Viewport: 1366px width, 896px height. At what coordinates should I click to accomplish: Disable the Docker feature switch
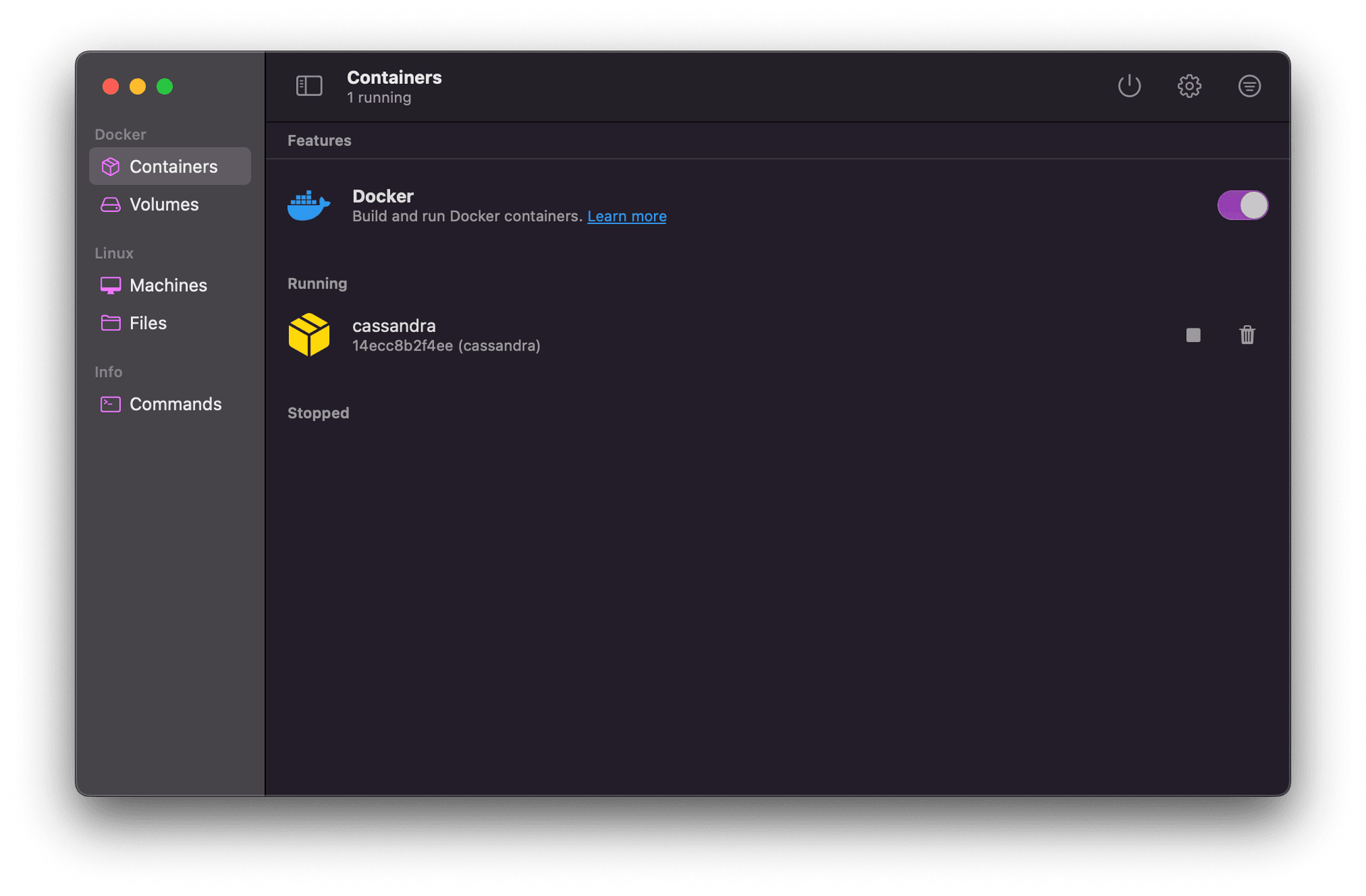pos(1242,206)
